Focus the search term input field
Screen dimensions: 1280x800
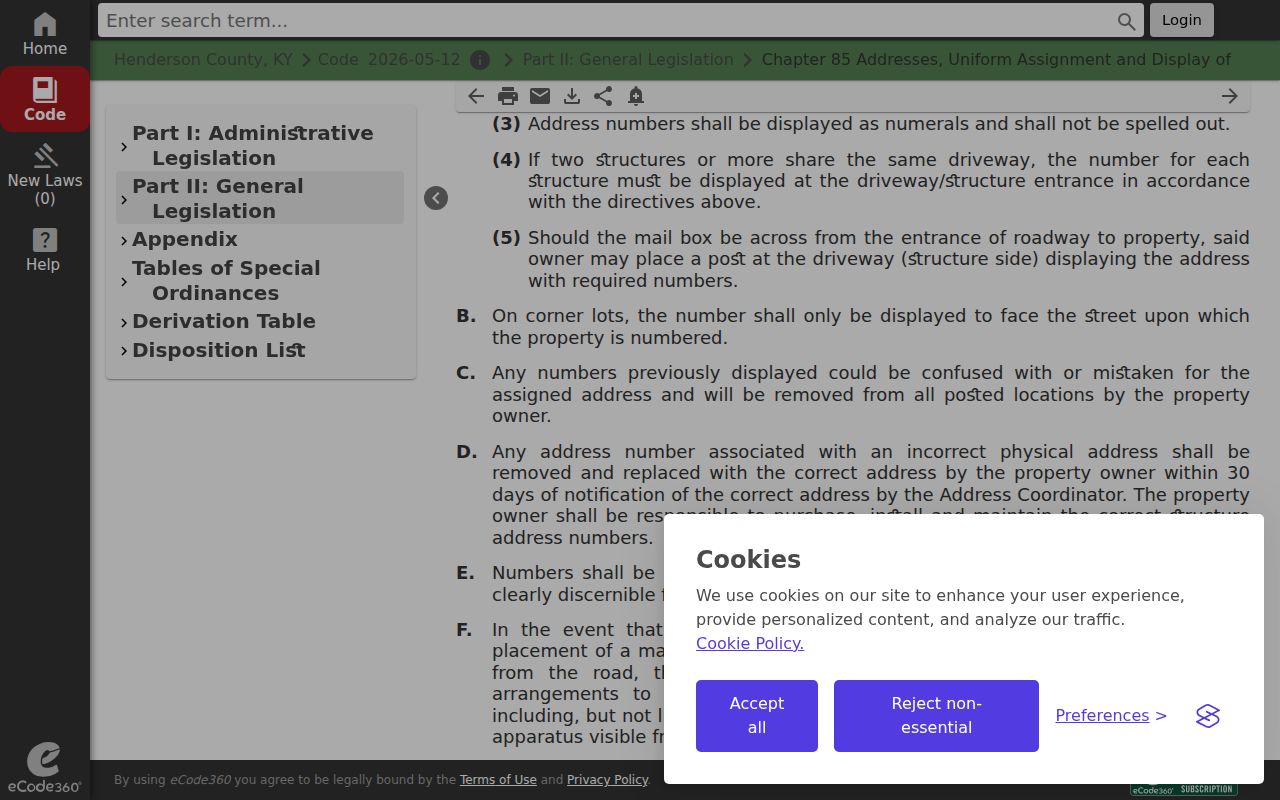coord(609,20)
